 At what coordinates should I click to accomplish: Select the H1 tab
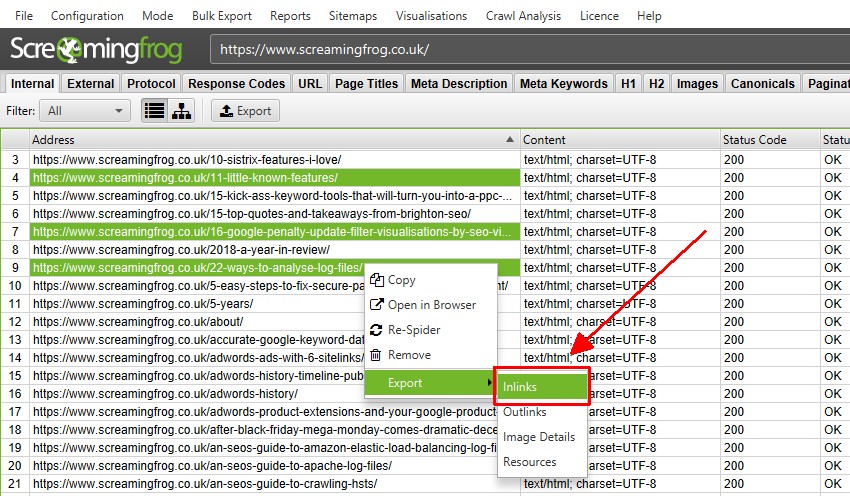(x=628, y=83)
